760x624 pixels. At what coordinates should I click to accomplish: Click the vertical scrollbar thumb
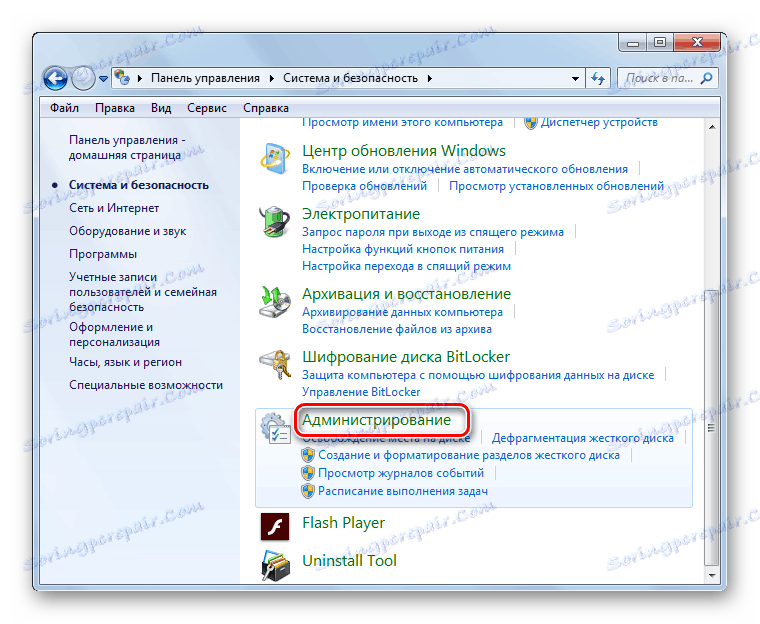click(x=712, y=428)
